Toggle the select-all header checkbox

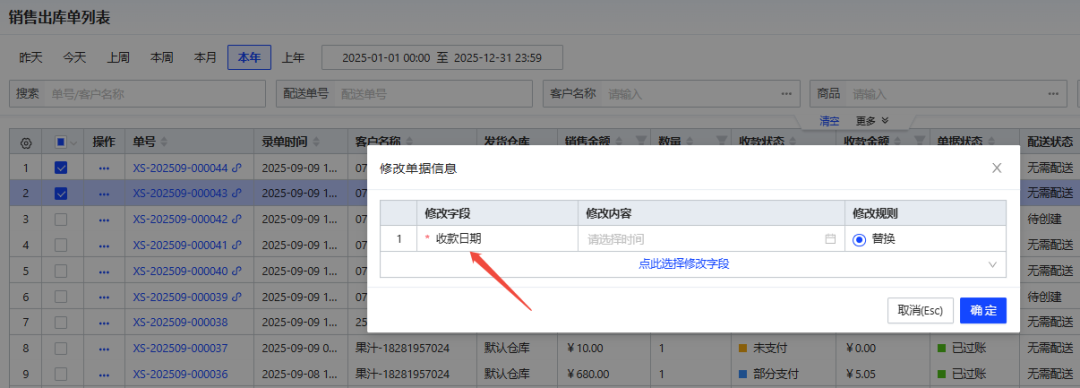tap(61, 143)
